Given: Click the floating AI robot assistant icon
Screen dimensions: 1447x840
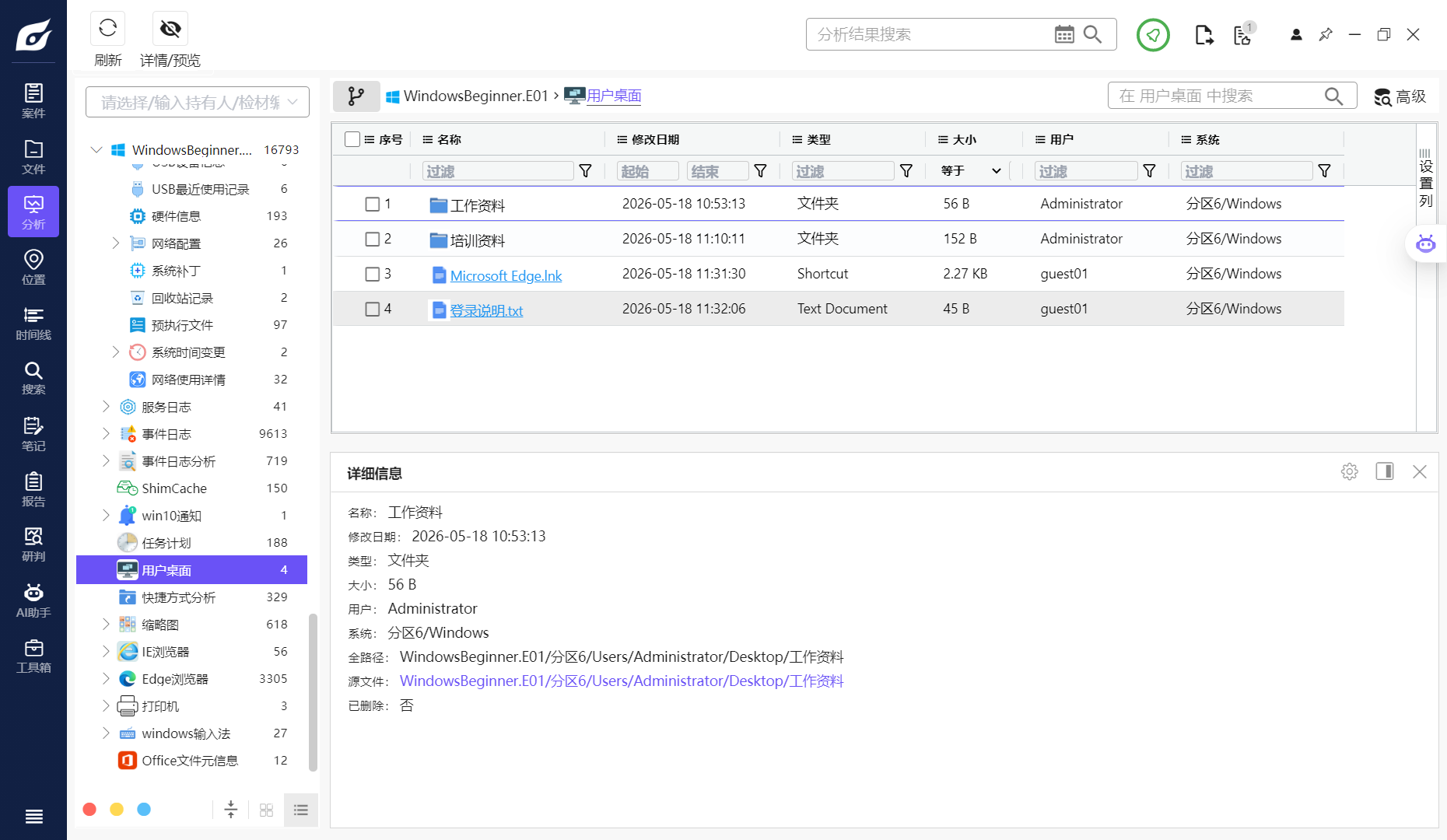Looking at the screenshot, I should click(1425, 244).
